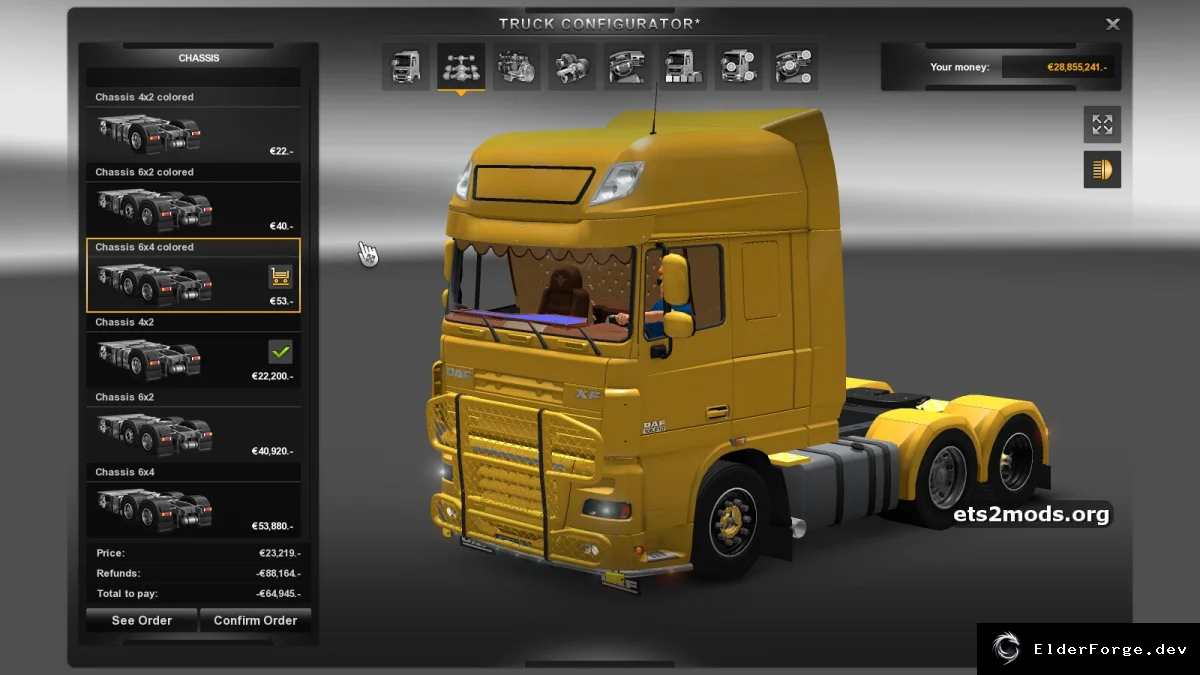The width and height of the screenshot is (1200, 675).
Task: Choose the Chassis 6x2 colored option
Action: tap(193, 201)
